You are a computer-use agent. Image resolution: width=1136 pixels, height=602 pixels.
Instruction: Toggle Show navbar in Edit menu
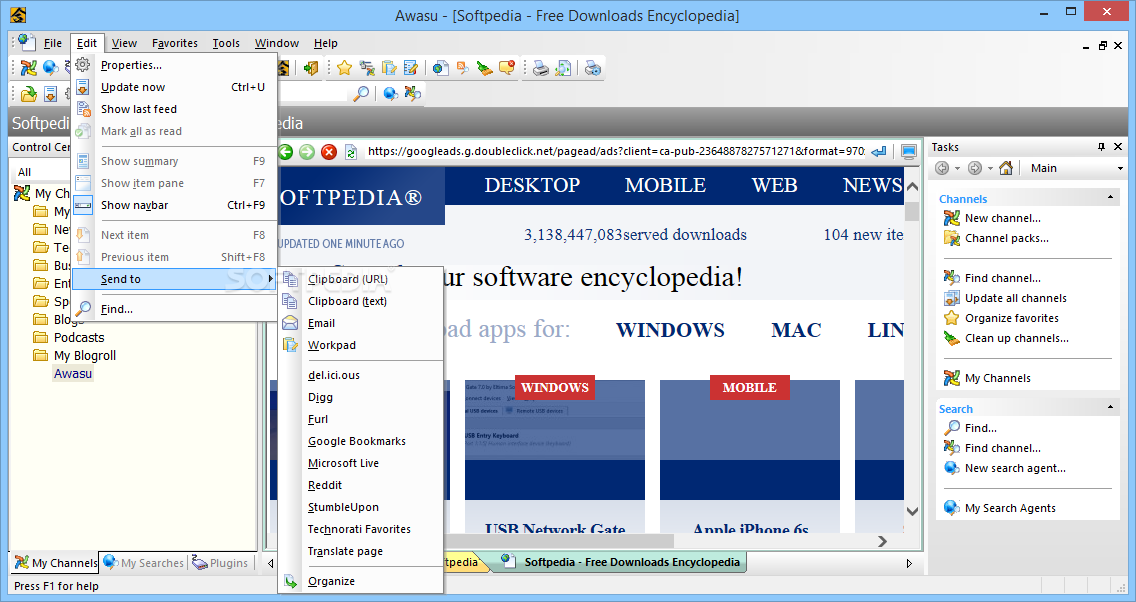pyautogui.click(x=175, y=205)
